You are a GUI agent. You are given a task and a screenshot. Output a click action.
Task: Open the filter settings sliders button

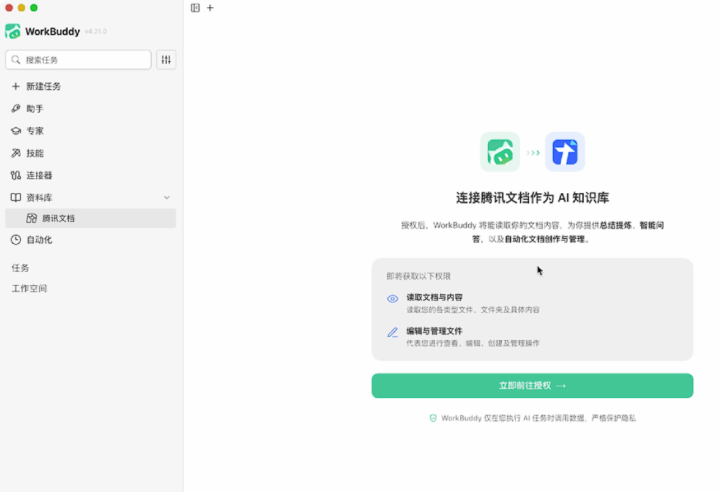tap(166, 60)
